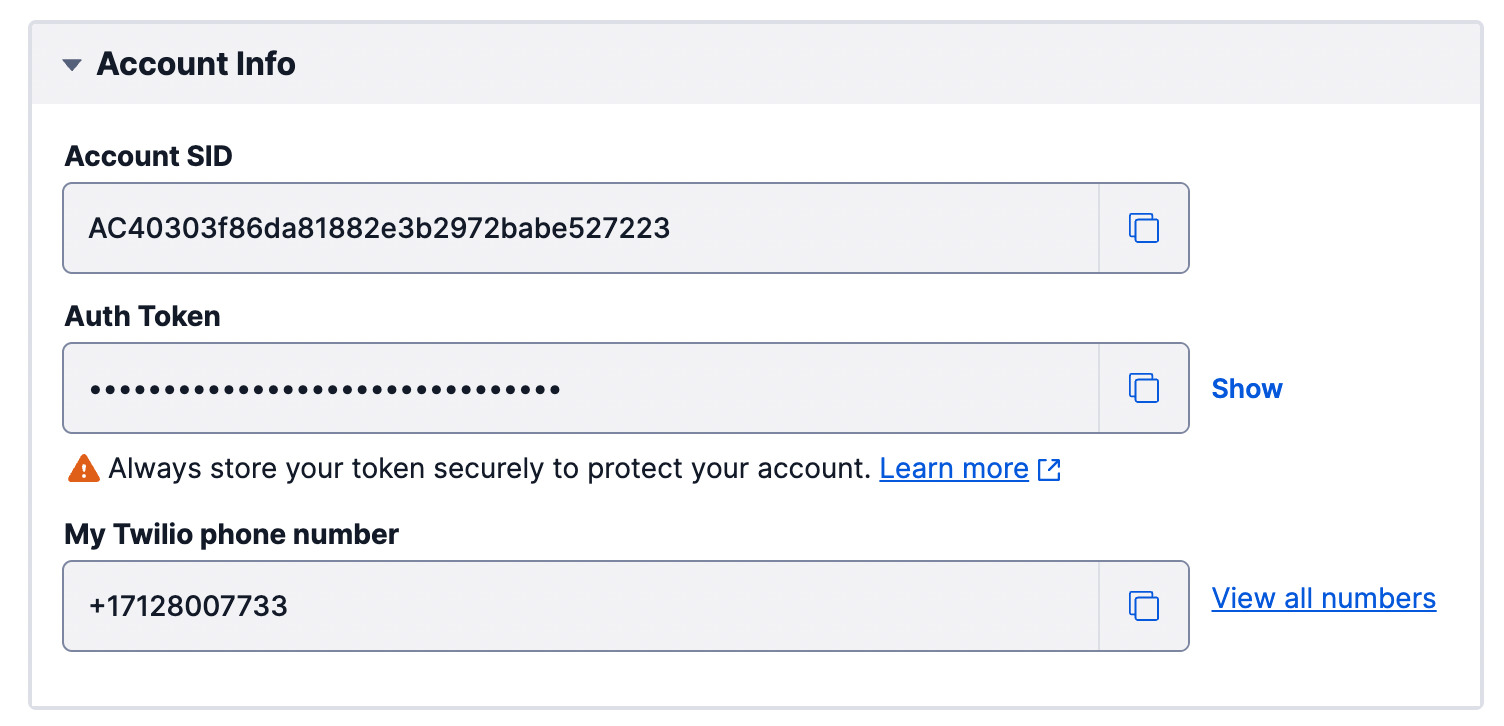Click the My Twilio phone number label
The width and height of the screenshot is (1504, 726).
point(230,534)
